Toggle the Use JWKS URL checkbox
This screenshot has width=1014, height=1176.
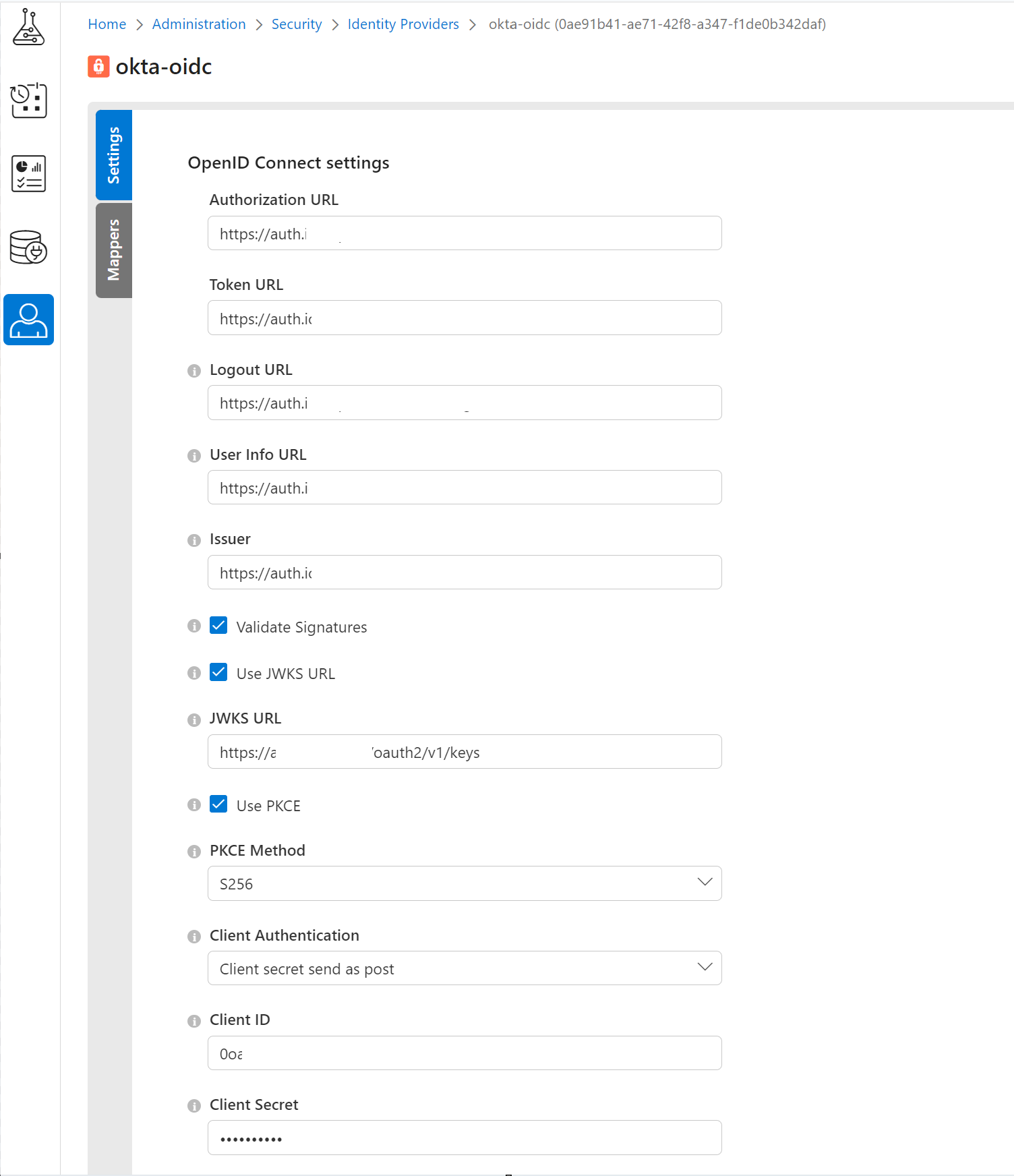pos(218,672)
